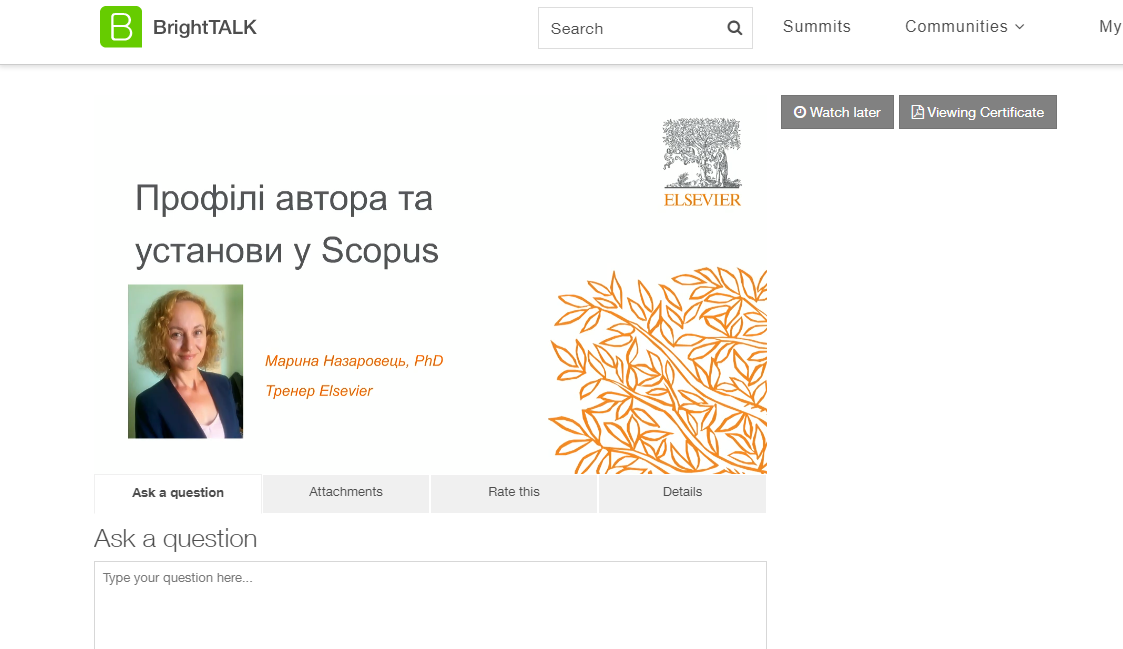Screen dimensions: 1123x649
Task: Click into the question text area
Action: tap(430, 605)
